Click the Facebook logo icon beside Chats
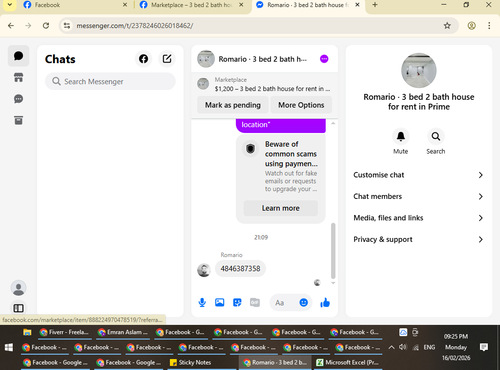 (x=143, y=59)
